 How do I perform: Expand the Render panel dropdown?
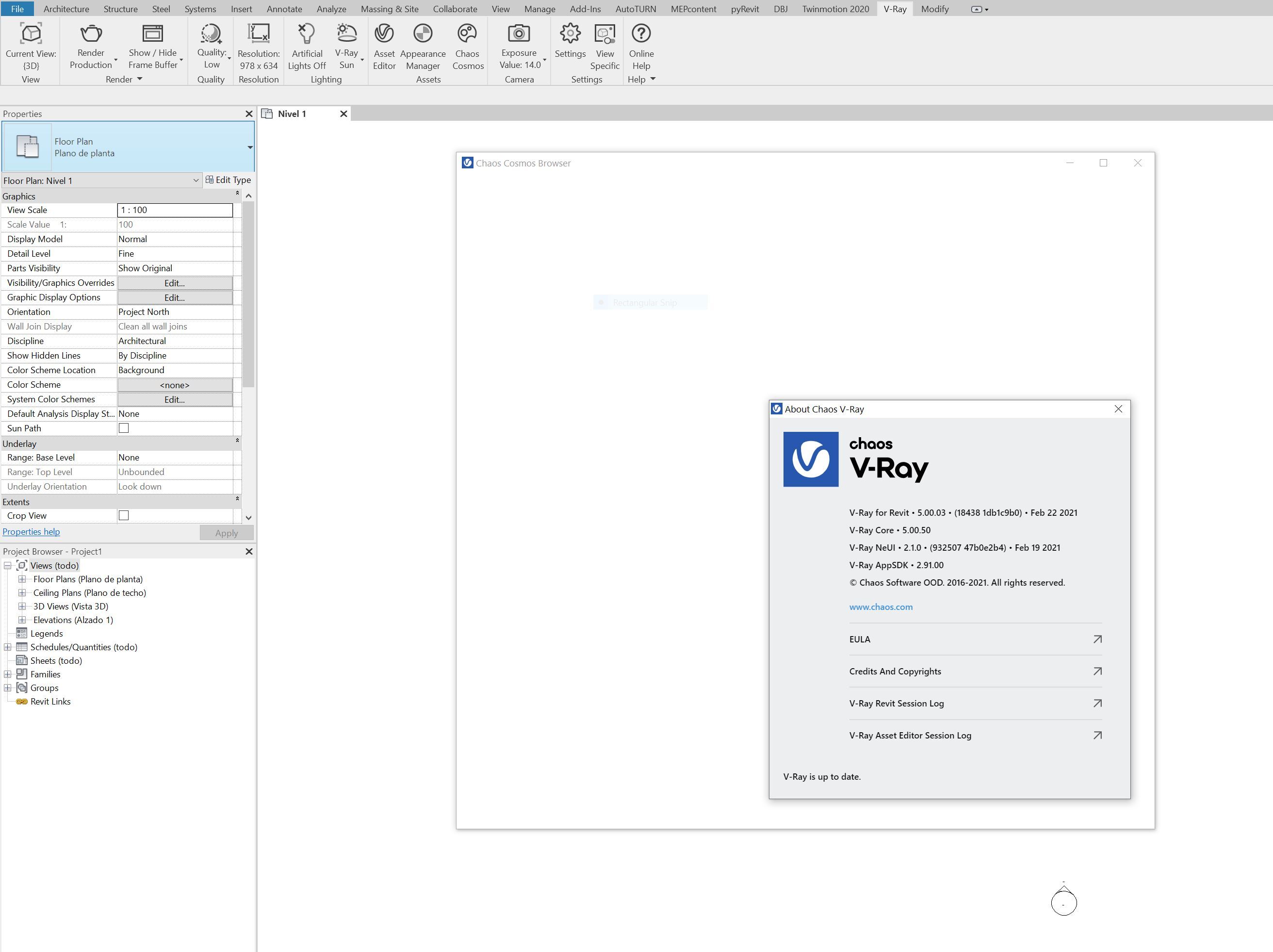click(139, 79)
